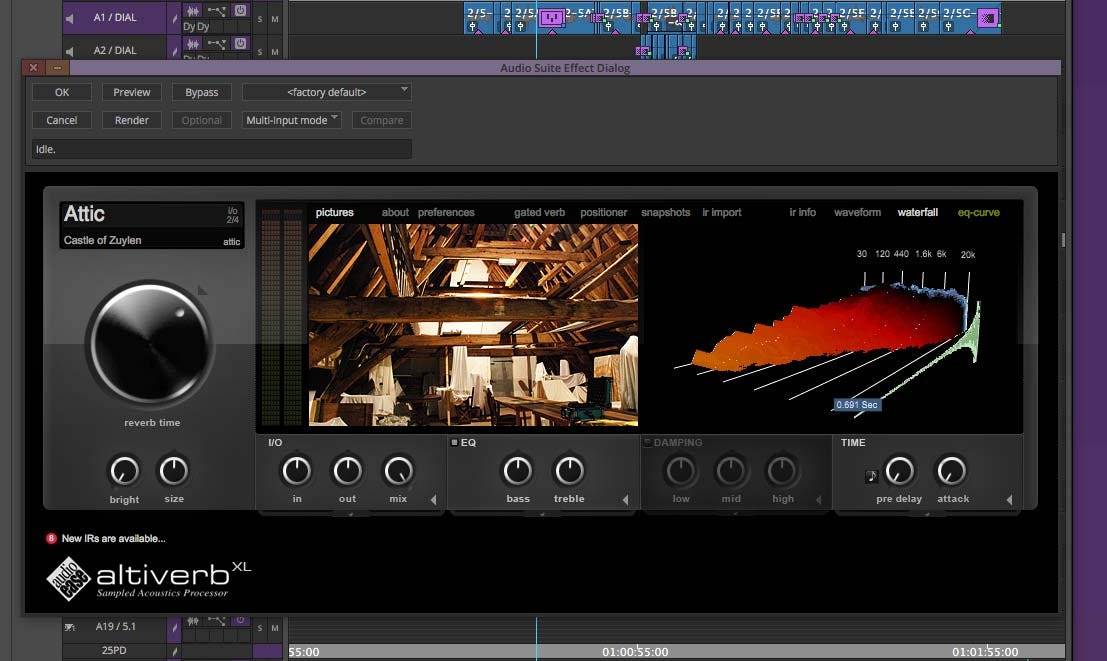Screen dimensions: 1107x661
Task: Click the waveform icon on track A2
Action: (x=192, y=44)
